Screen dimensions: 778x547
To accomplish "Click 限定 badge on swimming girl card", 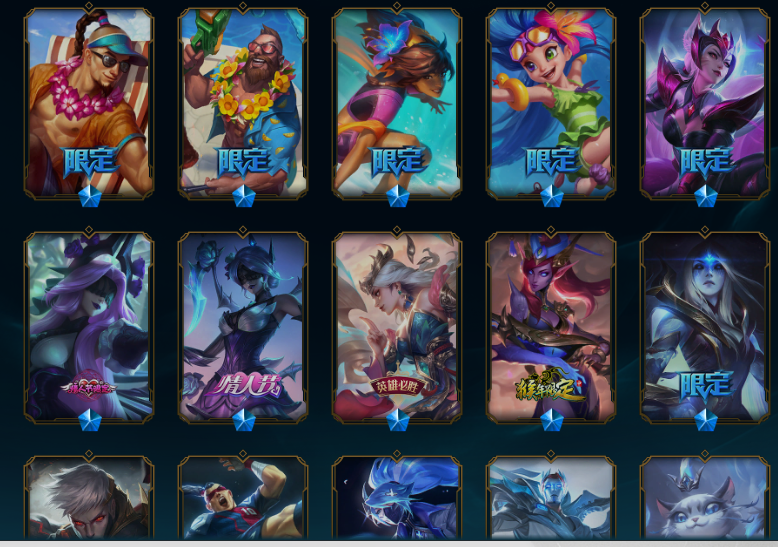I will click(397, 161).
